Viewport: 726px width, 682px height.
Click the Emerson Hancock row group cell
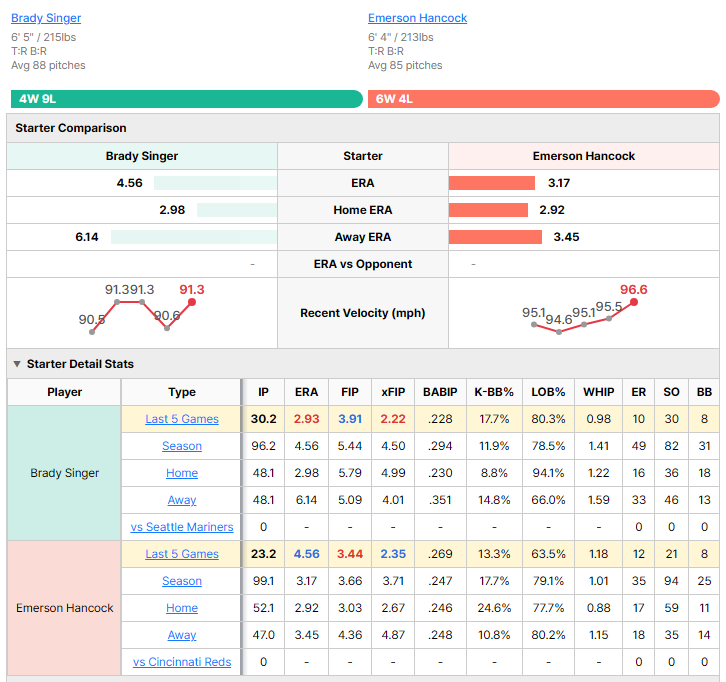click(x=64, y=608)
